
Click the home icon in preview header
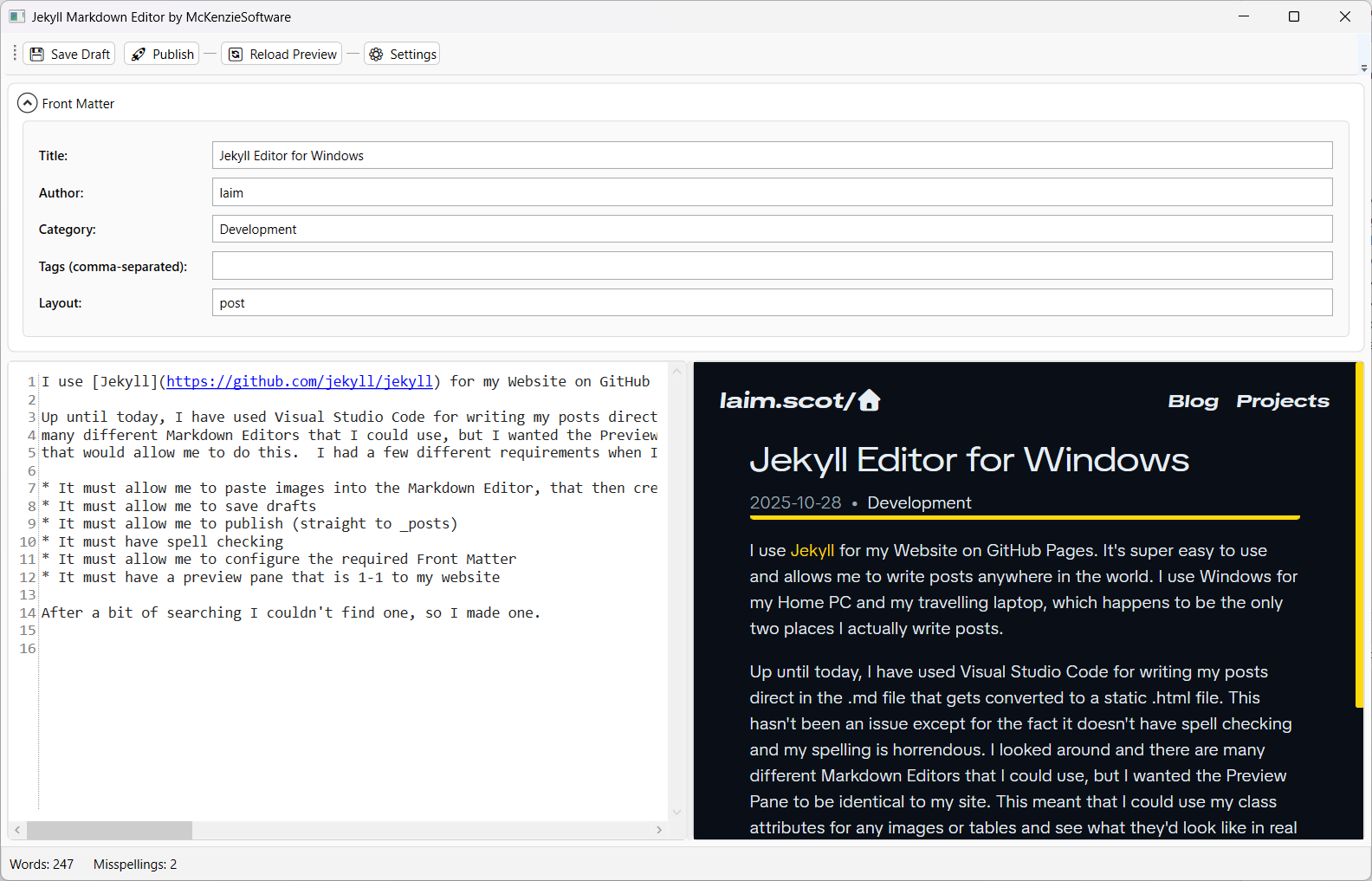(870, 400)
